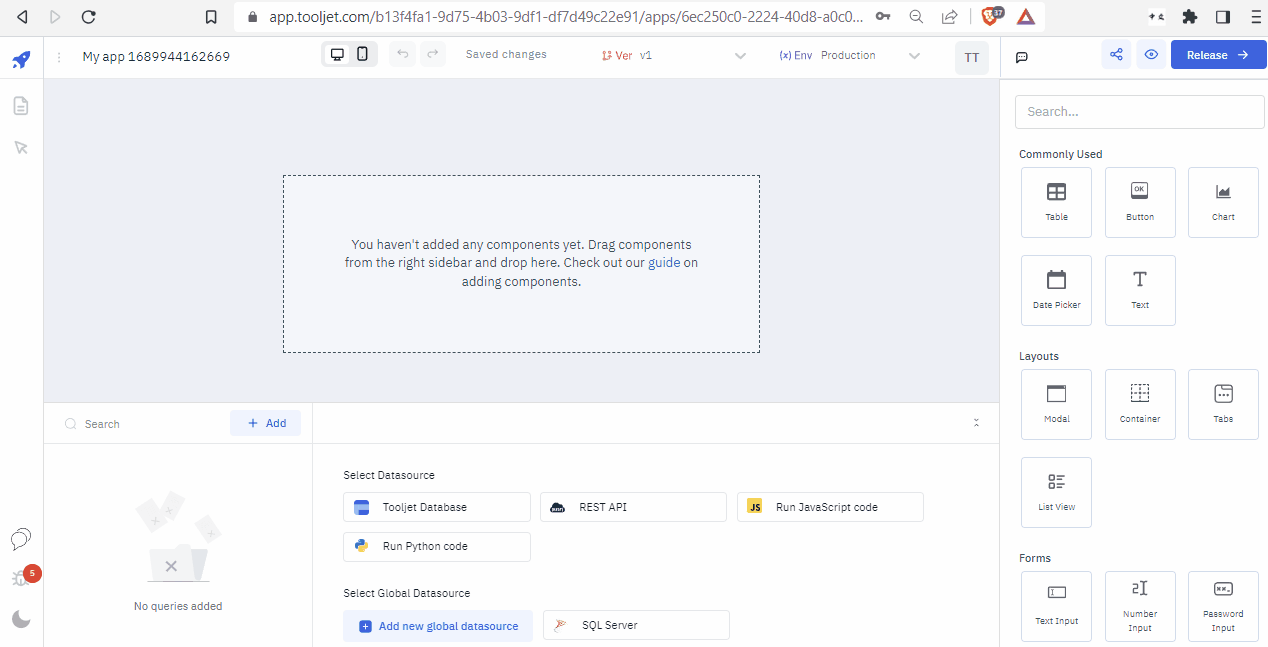The image size is (1268, 647).
Task: Collapse the query panel
Action: tap(976, 423)
